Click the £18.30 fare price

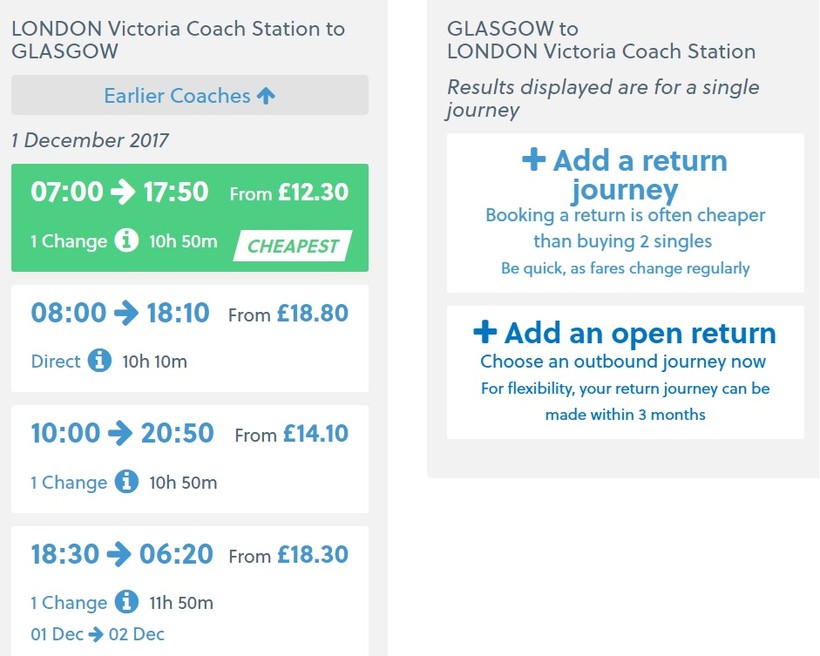313,555
